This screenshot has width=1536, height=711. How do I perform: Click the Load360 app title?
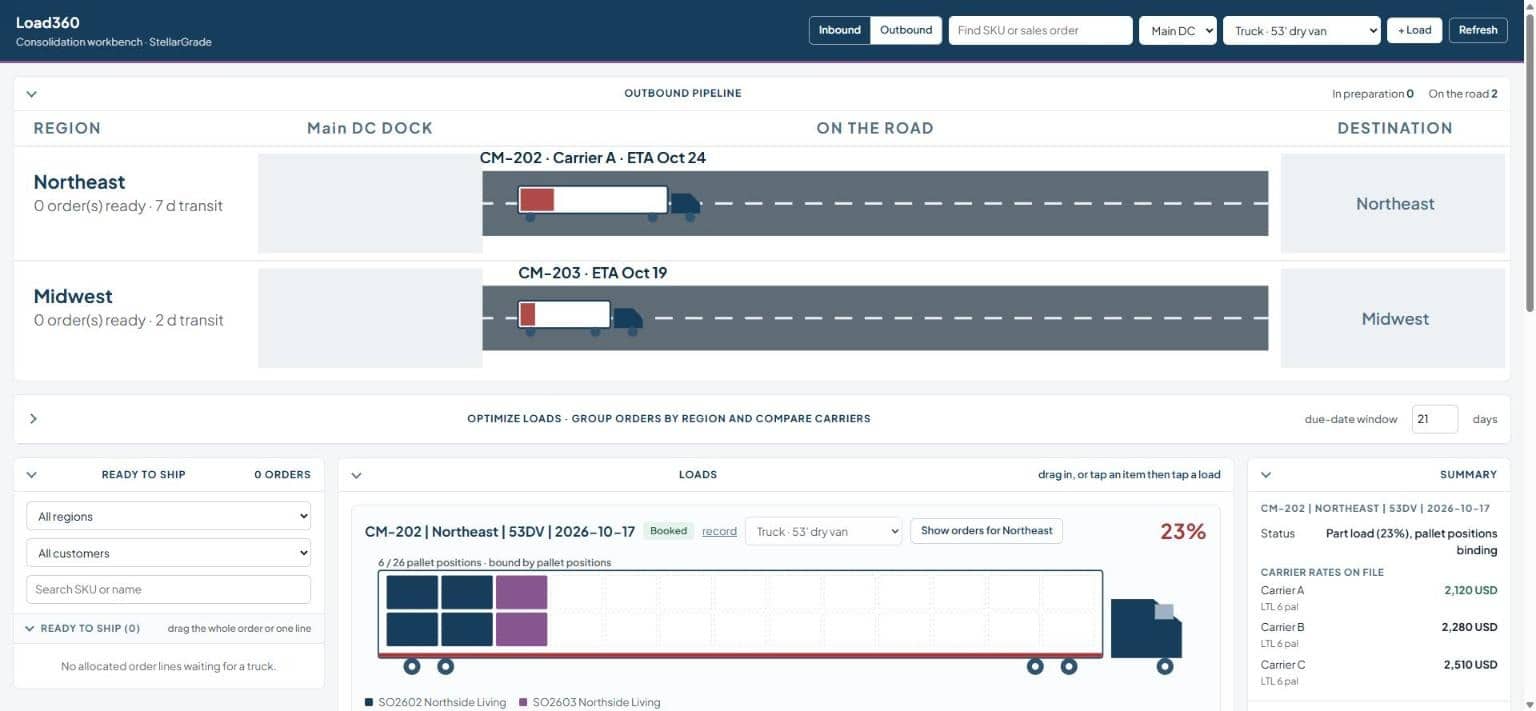(48, 22)
